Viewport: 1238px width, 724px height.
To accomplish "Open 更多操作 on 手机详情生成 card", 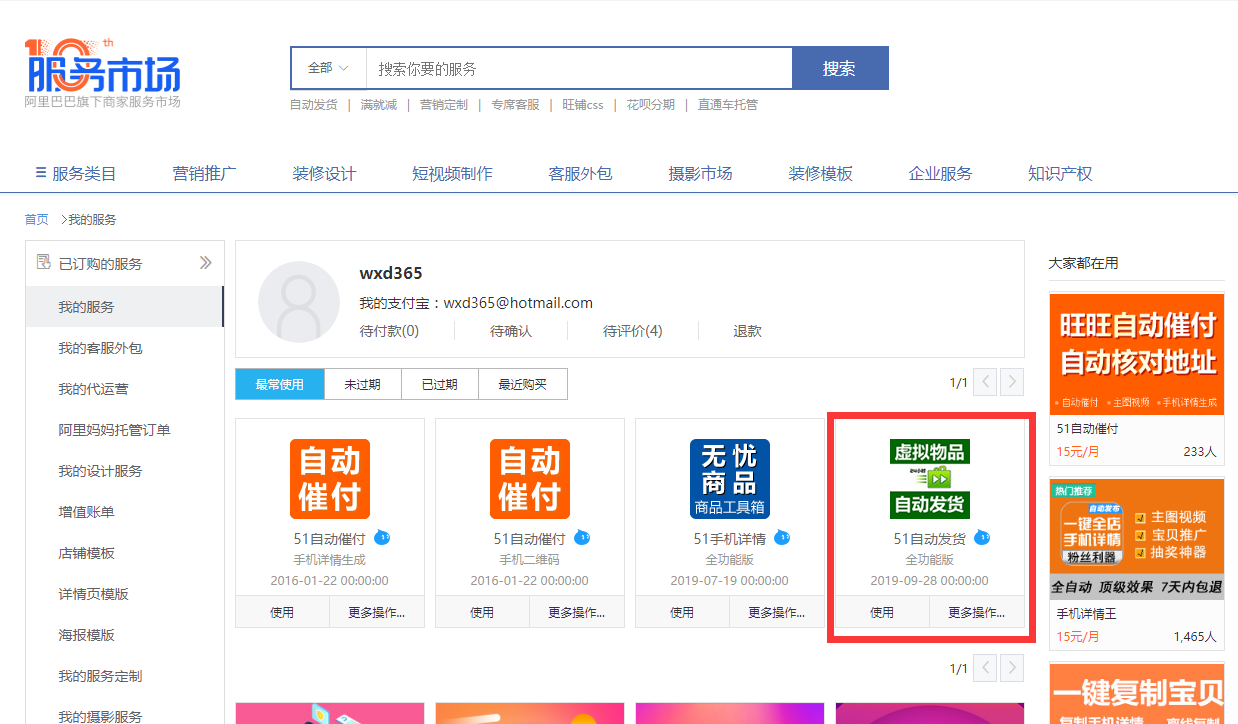I will coord(377,612).
